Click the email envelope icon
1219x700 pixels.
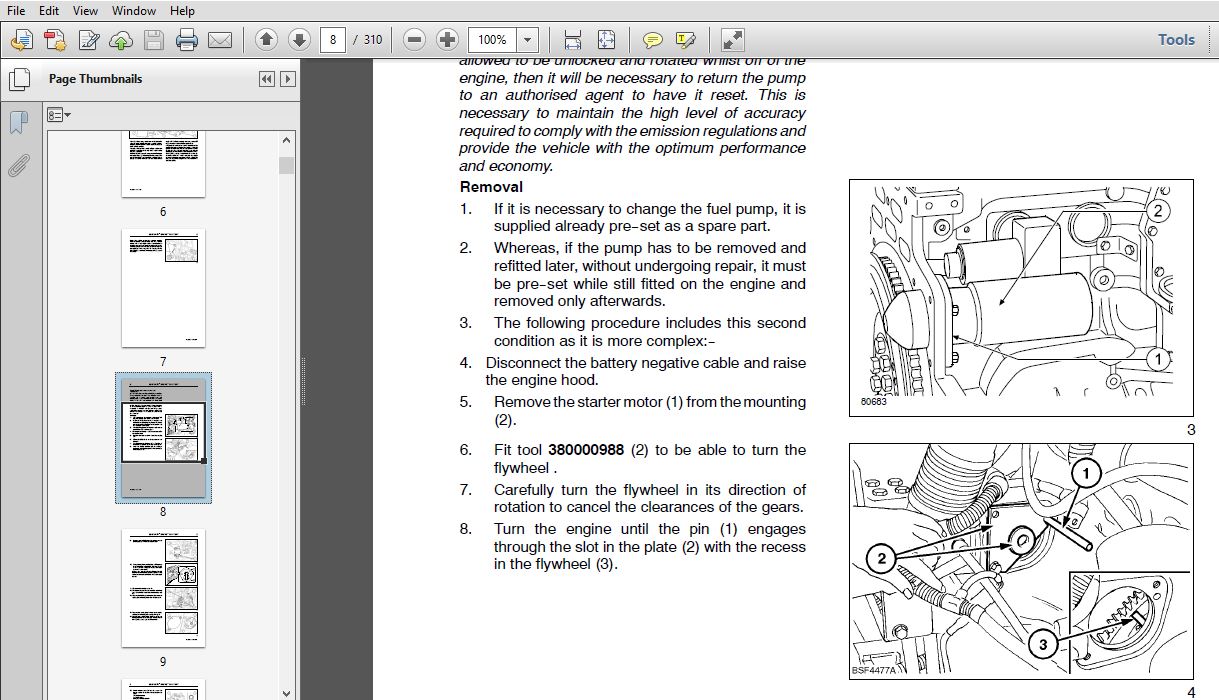point(220,40)
